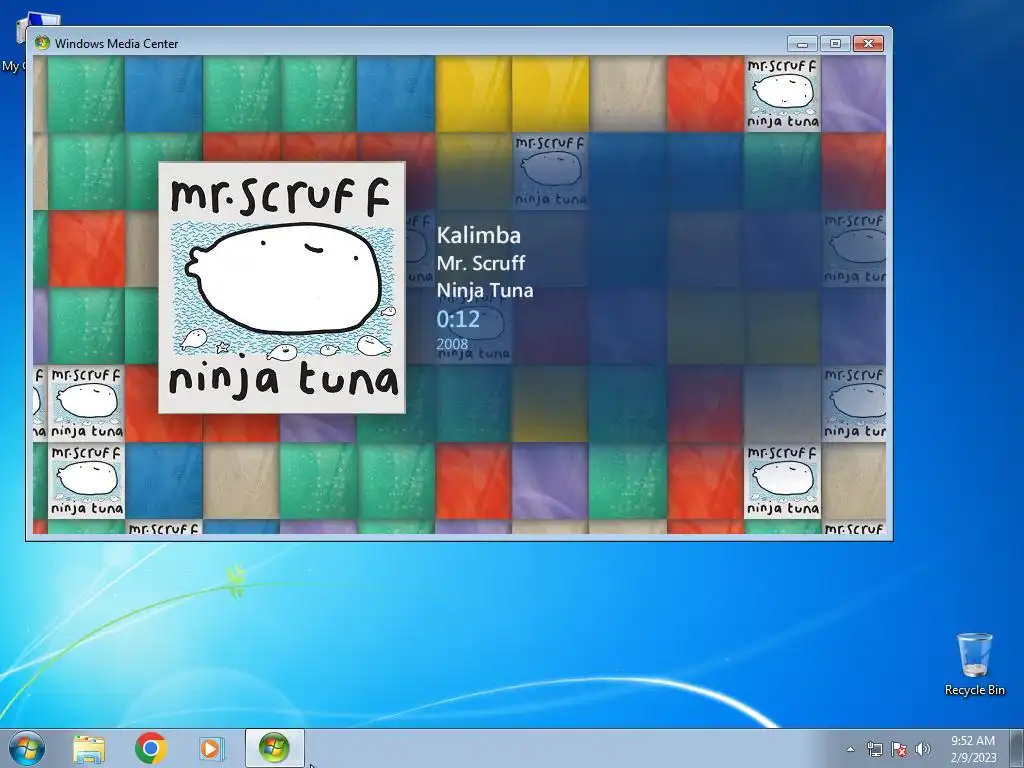Screen dimensions: 1024x768
Task: Open the Action Center flag icon
Action: (899, 749)
